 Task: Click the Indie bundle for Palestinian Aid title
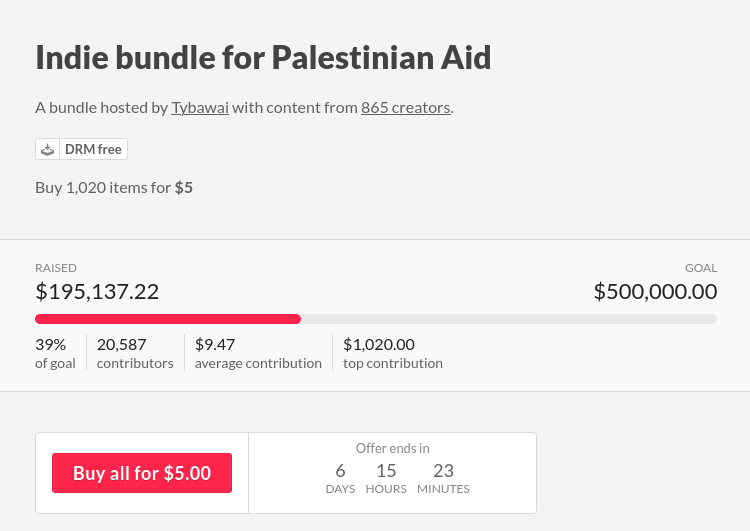[x=263, y=57]
